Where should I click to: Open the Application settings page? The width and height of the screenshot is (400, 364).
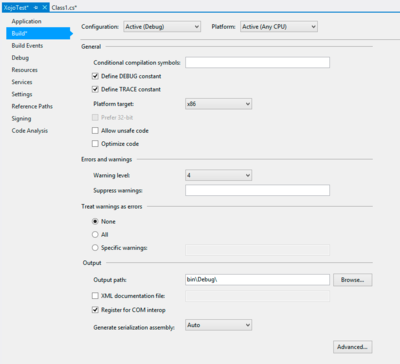pos(26,21)
